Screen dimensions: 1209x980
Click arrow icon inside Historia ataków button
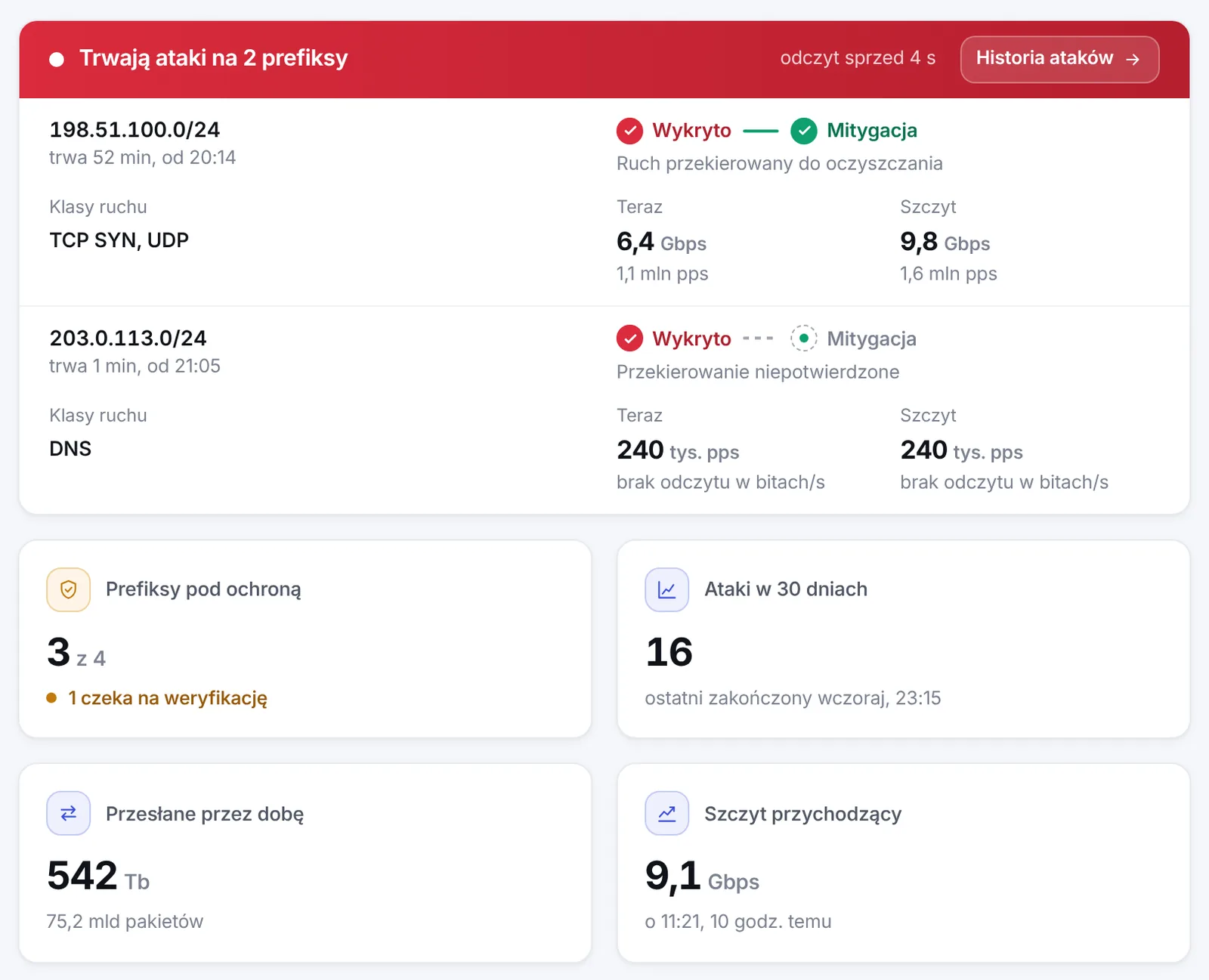[1133, 59]
